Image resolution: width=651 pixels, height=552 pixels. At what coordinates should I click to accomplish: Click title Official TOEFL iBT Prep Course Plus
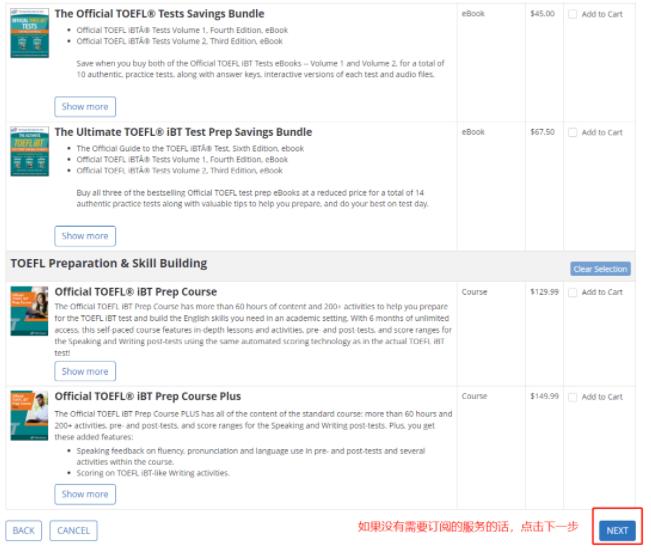(x=148, y=396)
